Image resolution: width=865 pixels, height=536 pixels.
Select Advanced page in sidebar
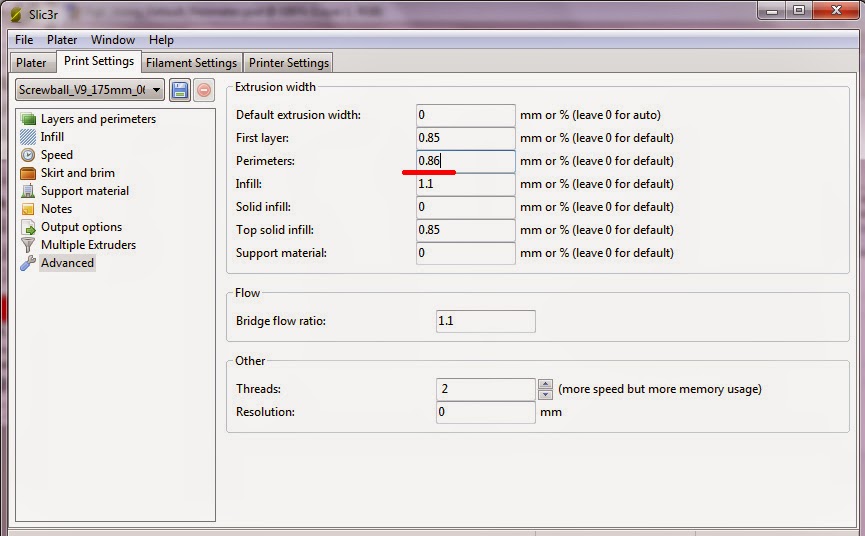click(x=67, y=263)
